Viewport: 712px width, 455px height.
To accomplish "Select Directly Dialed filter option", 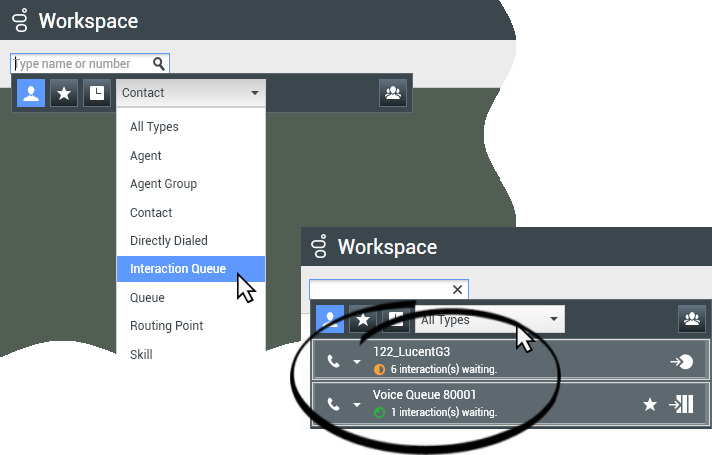I will pyautogui.click(x=168, y=241).
